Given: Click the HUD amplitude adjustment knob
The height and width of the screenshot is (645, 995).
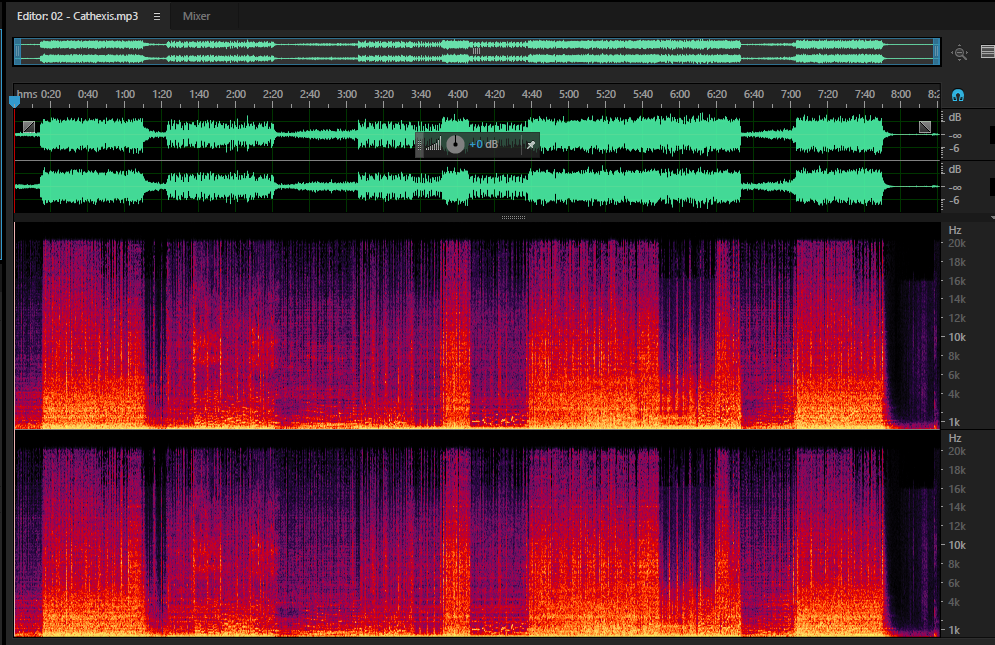Looking at the screenshot, I should click(x=455, y=145).
